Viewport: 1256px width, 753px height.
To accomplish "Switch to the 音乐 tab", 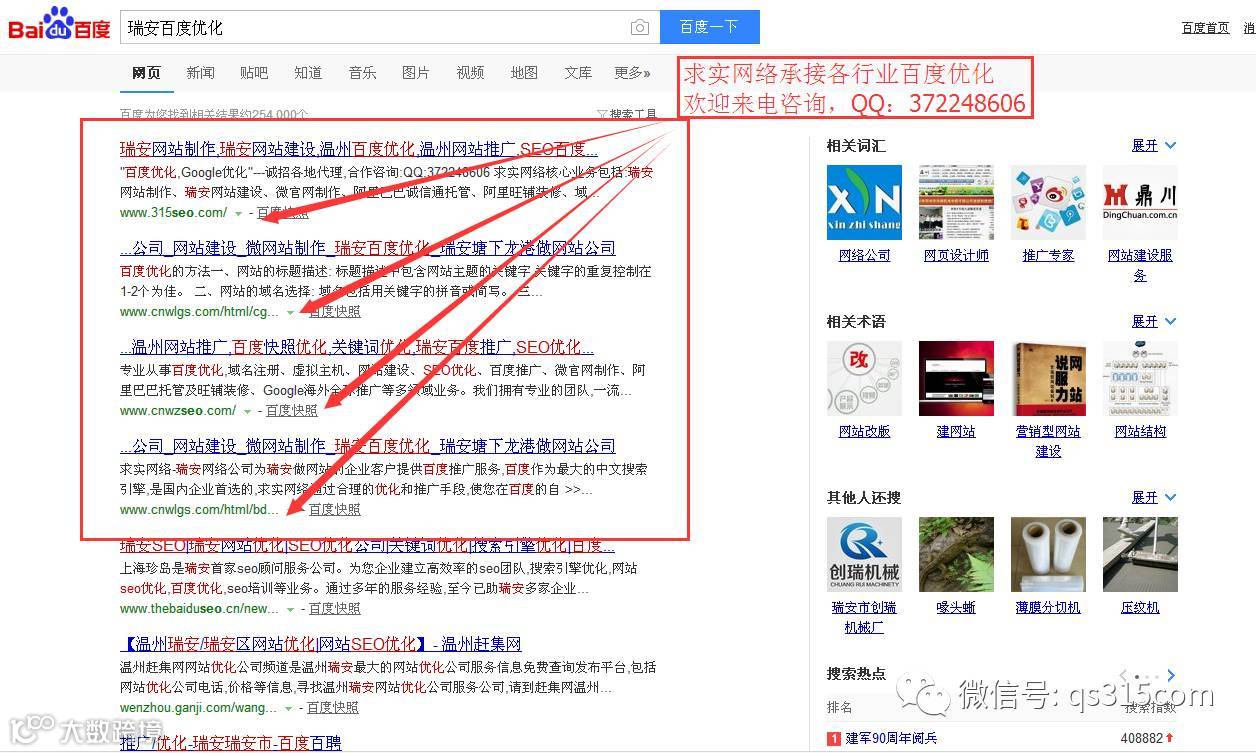I will tap(362, 73).
